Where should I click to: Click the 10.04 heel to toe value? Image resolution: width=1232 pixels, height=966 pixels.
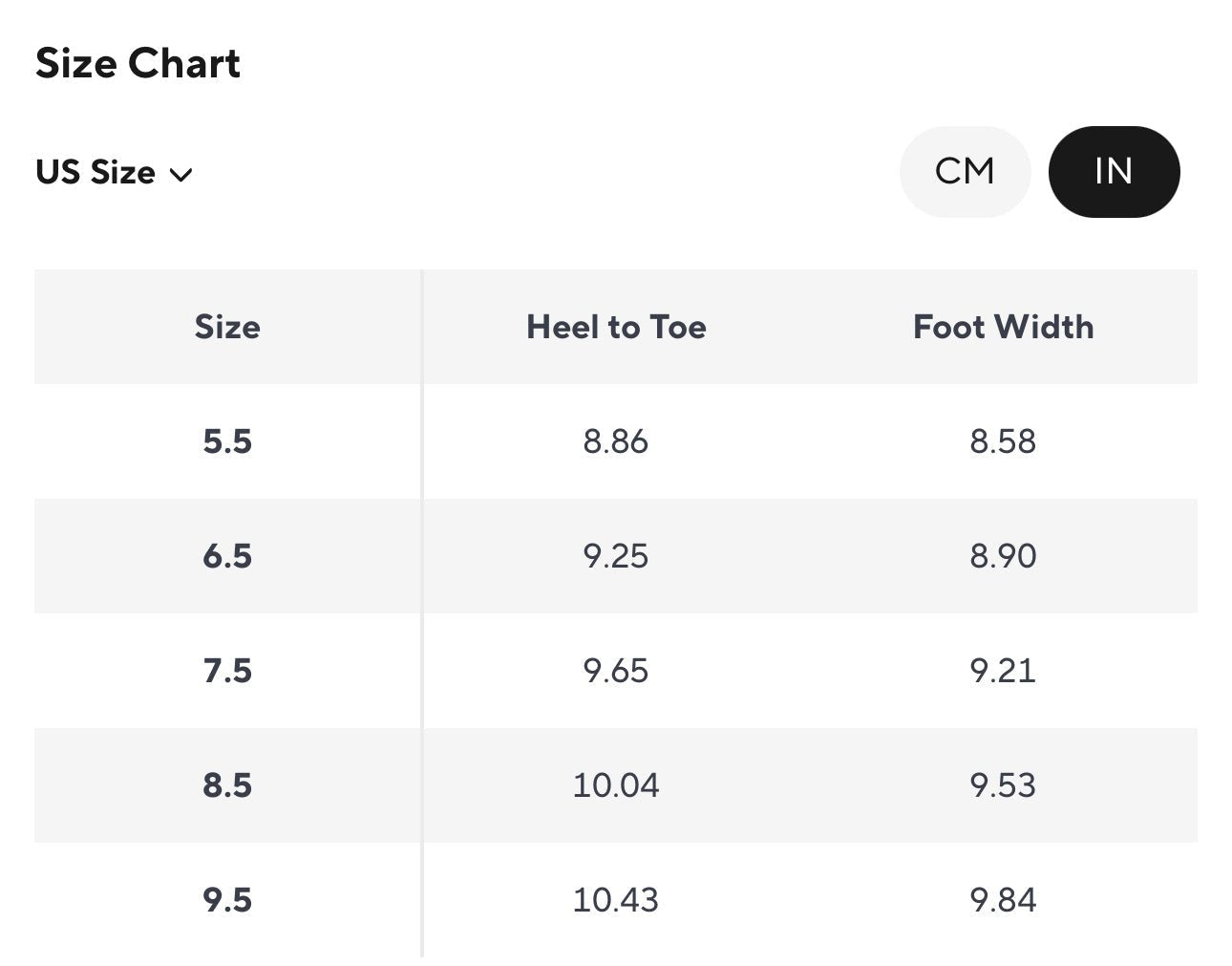pyautogui.click(x=616, y=785)
